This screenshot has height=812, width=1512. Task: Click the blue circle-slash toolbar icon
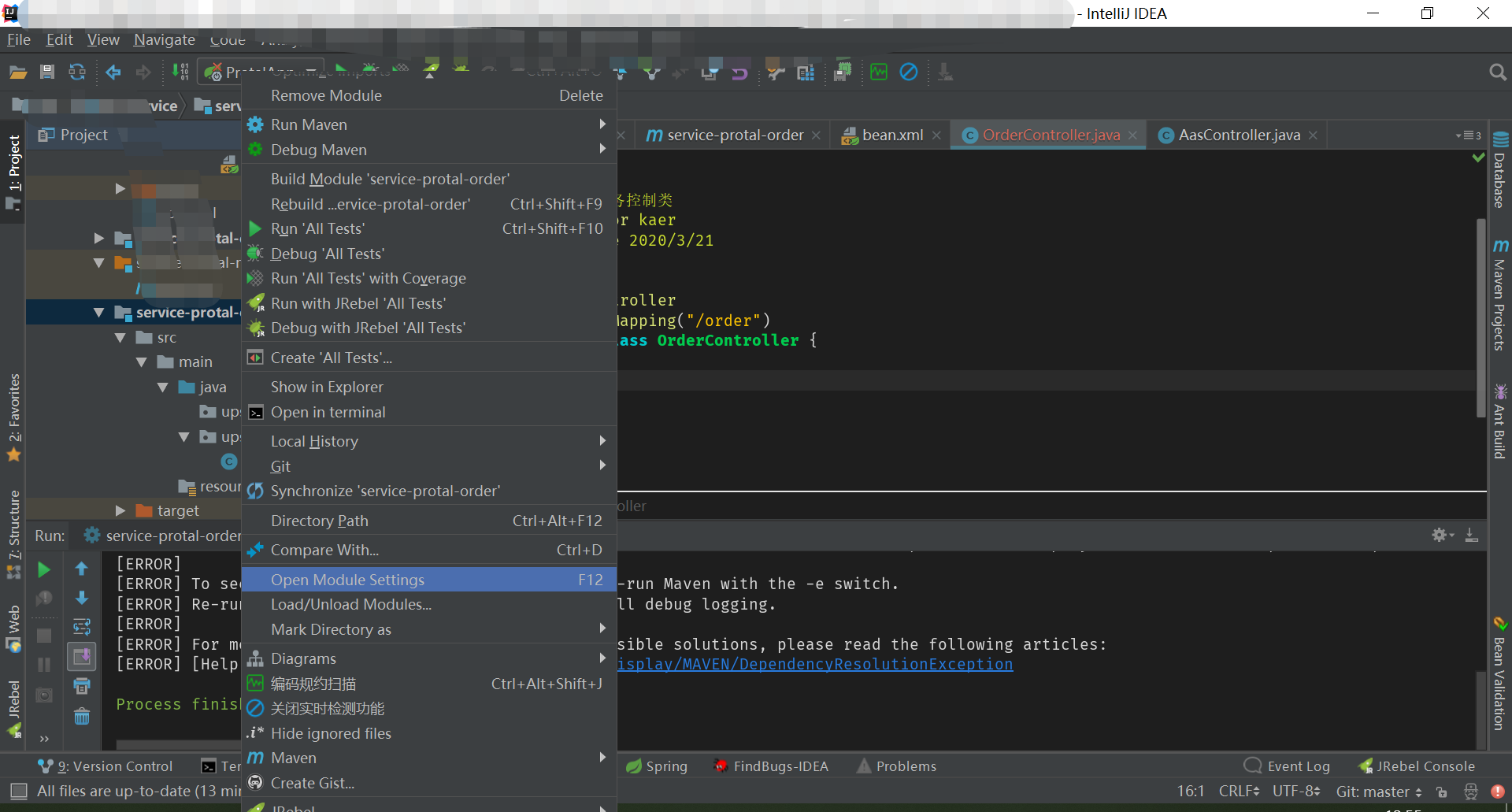(x=909, y=72)
